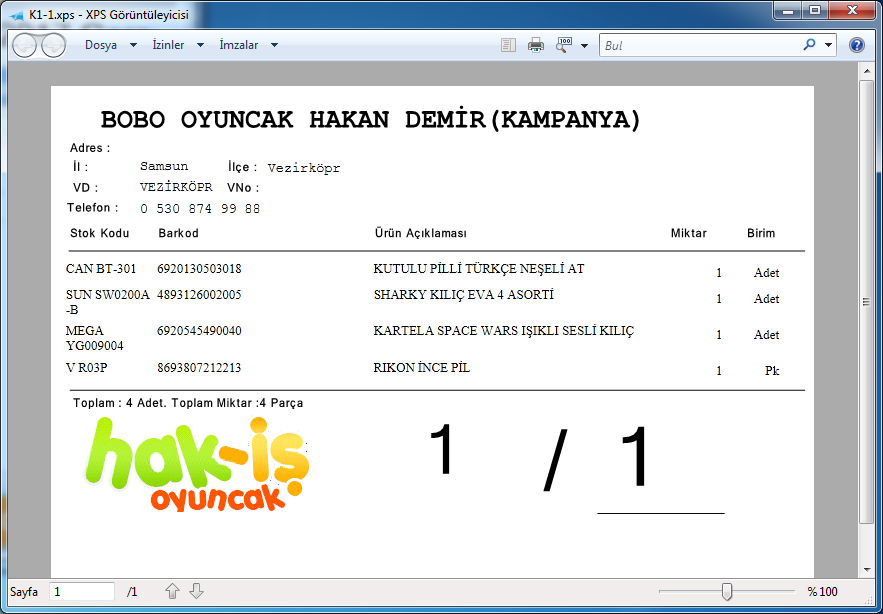Click the back navigation arrow button
The image size is (883, 614).
pos(25,46)
